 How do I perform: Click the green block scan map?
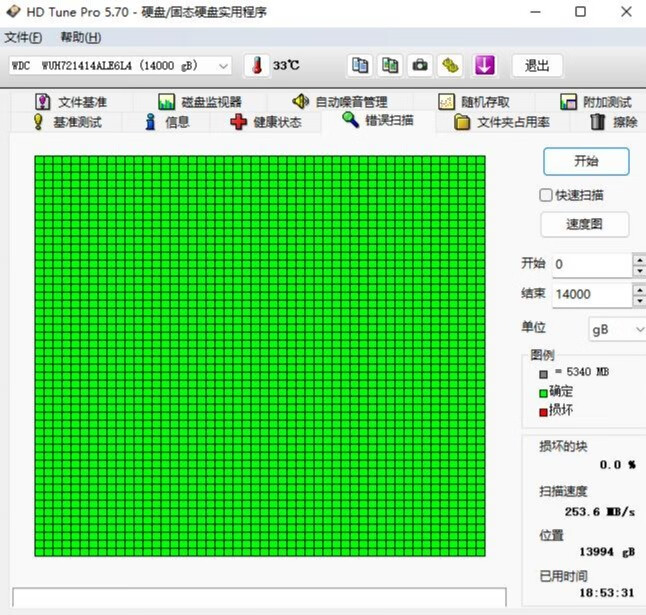[x=260, y=356]
